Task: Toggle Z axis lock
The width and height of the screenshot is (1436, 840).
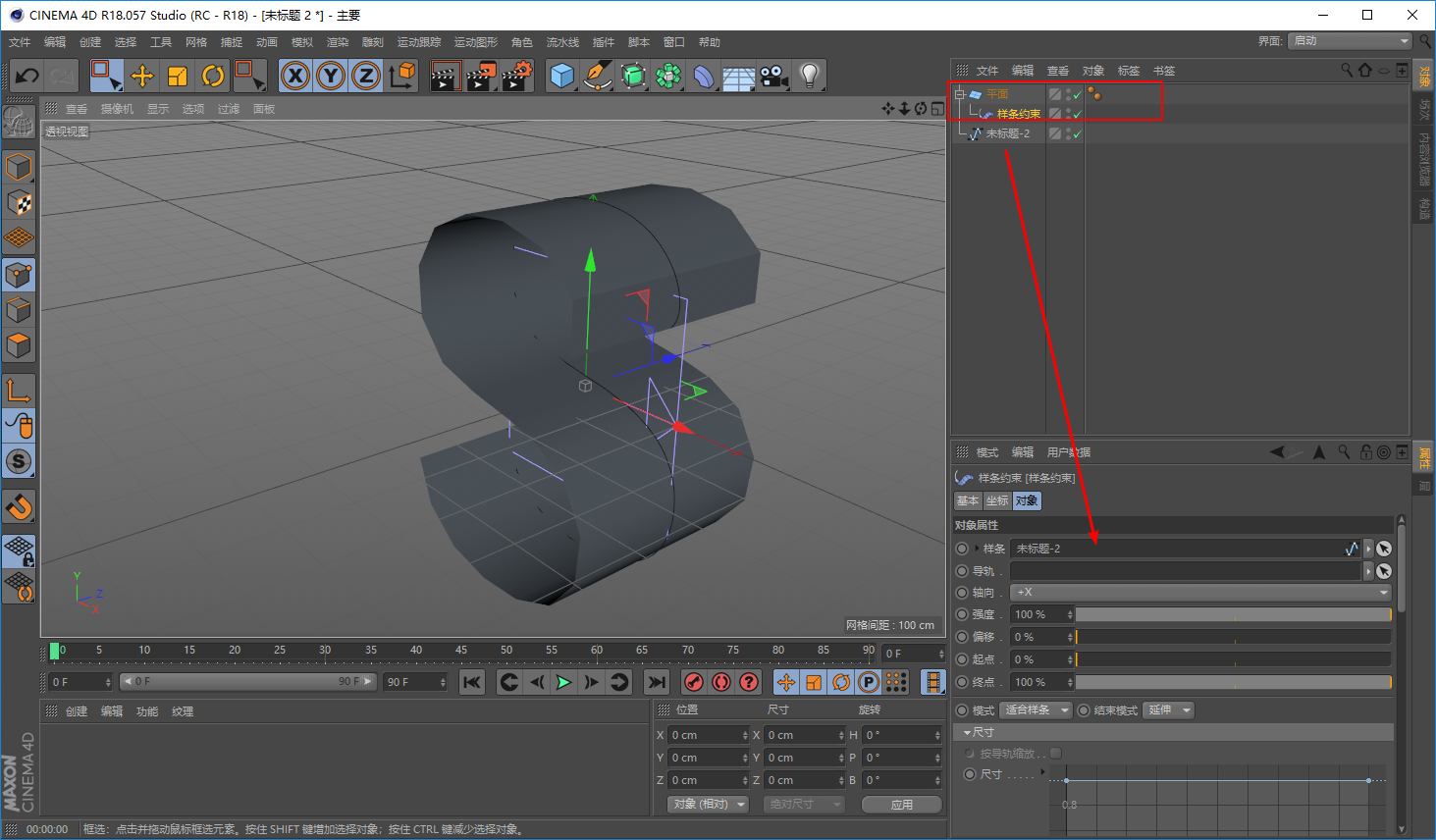Action: tap(366, 76)
